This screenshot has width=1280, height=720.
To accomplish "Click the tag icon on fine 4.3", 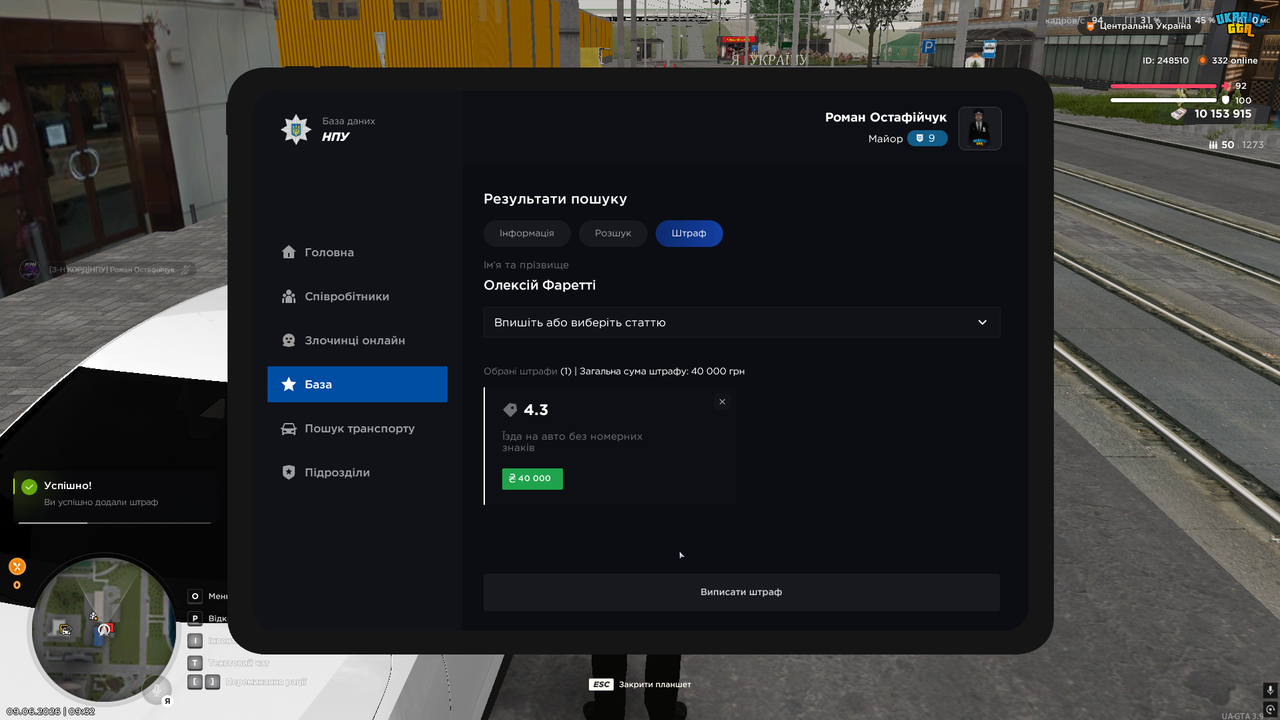I will pyautogui.click(x=510, y=410).
